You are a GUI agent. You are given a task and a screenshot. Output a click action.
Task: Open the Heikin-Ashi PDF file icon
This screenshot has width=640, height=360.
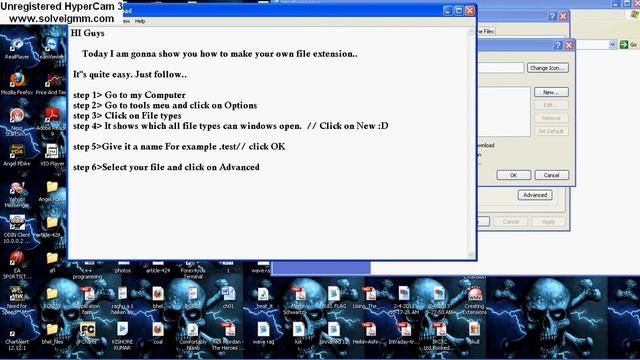coord(369,330)
